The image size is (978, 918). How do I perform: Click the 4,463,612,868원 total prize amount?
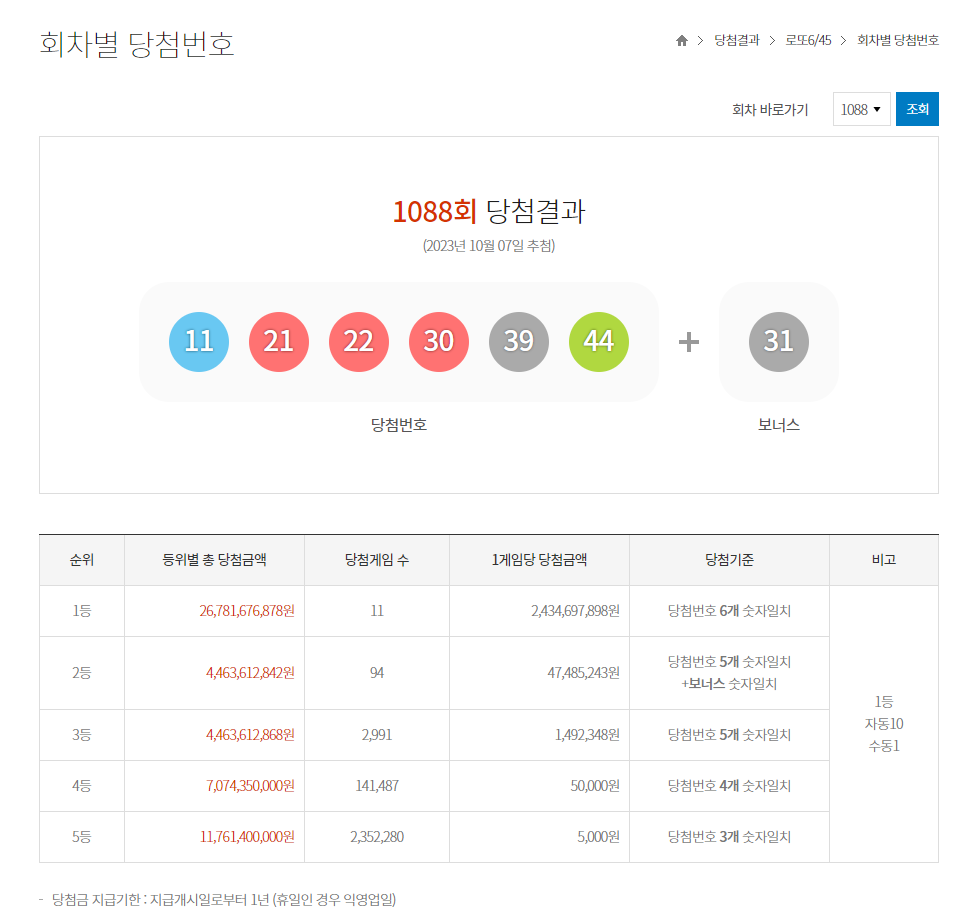tap(250, 735)
